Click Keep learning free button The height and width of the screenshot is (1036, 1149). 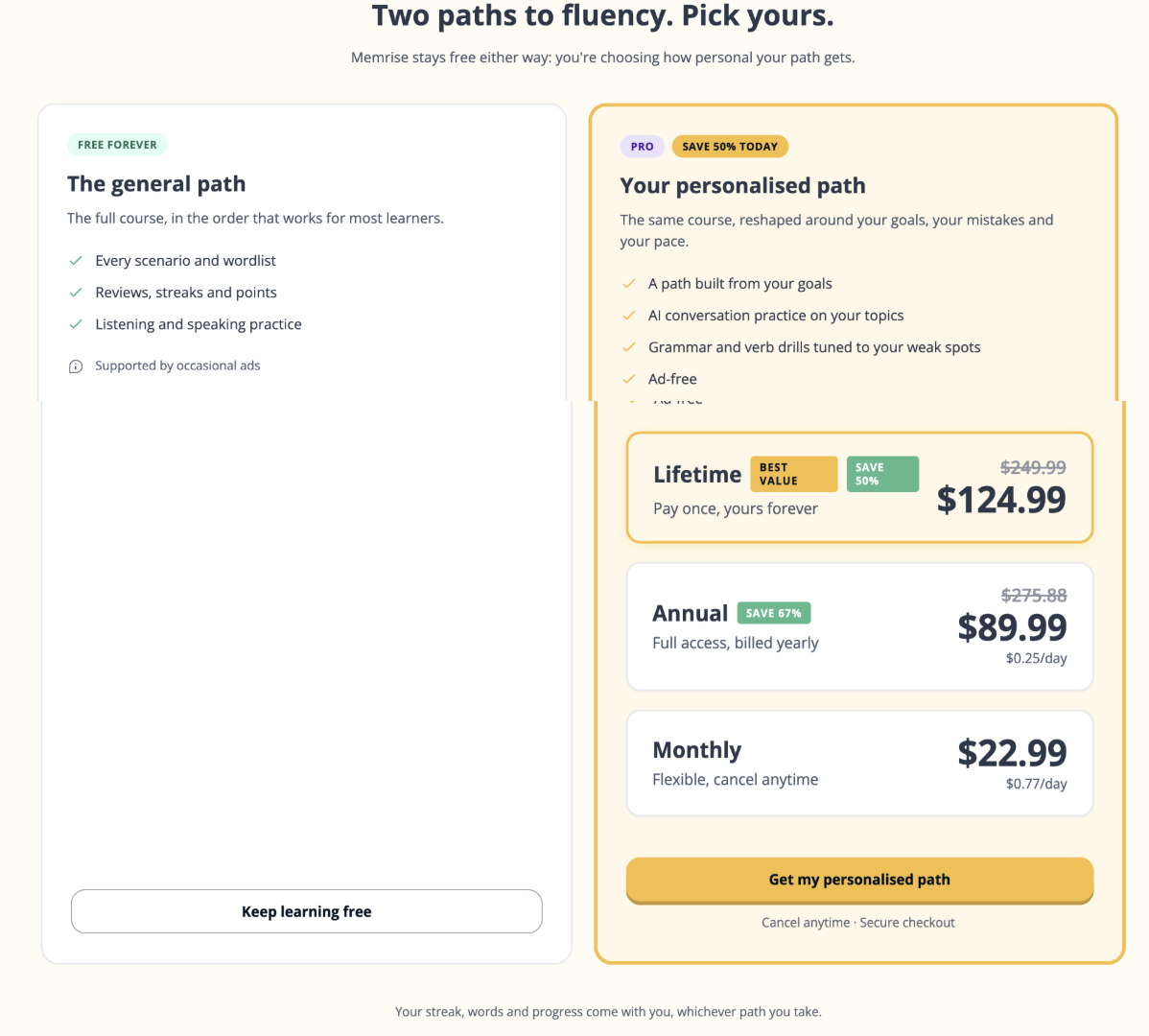tap(306, 911)
